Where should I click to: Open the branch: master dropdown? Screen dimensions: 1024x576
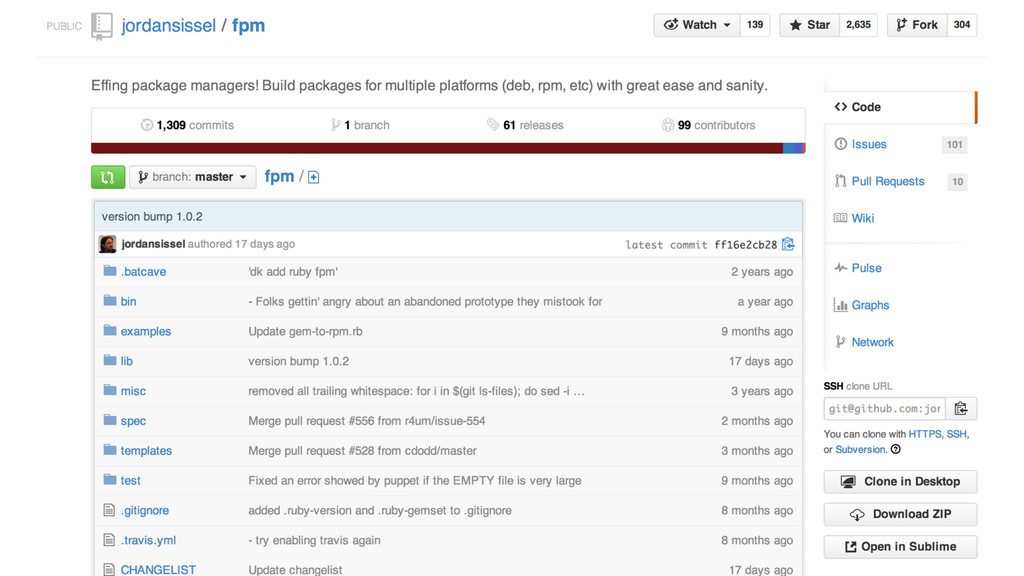193,177
